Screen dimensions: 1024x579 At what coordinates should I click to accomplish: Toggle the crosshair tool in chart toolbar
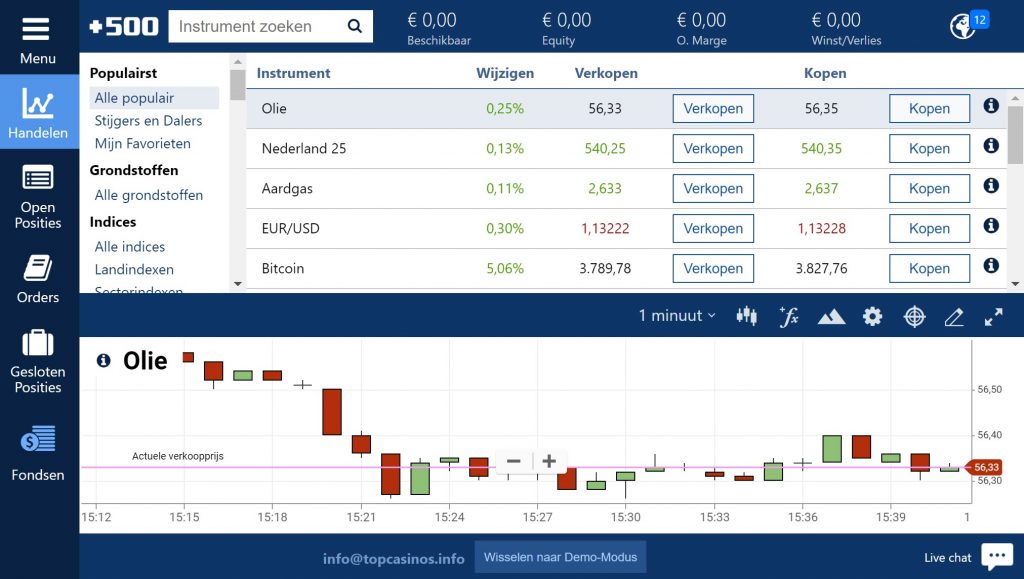click(x=914, y=316)
